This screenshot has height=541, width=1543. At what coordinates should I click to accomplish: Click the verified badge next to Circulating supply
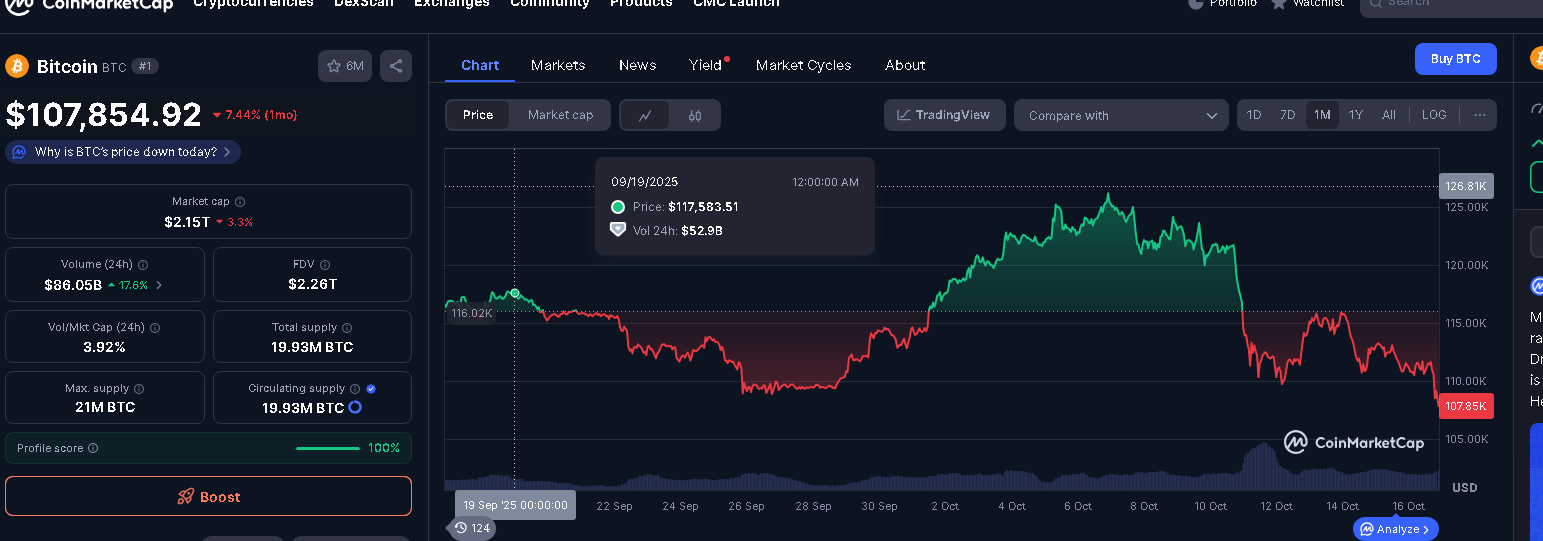pos(371,389)
